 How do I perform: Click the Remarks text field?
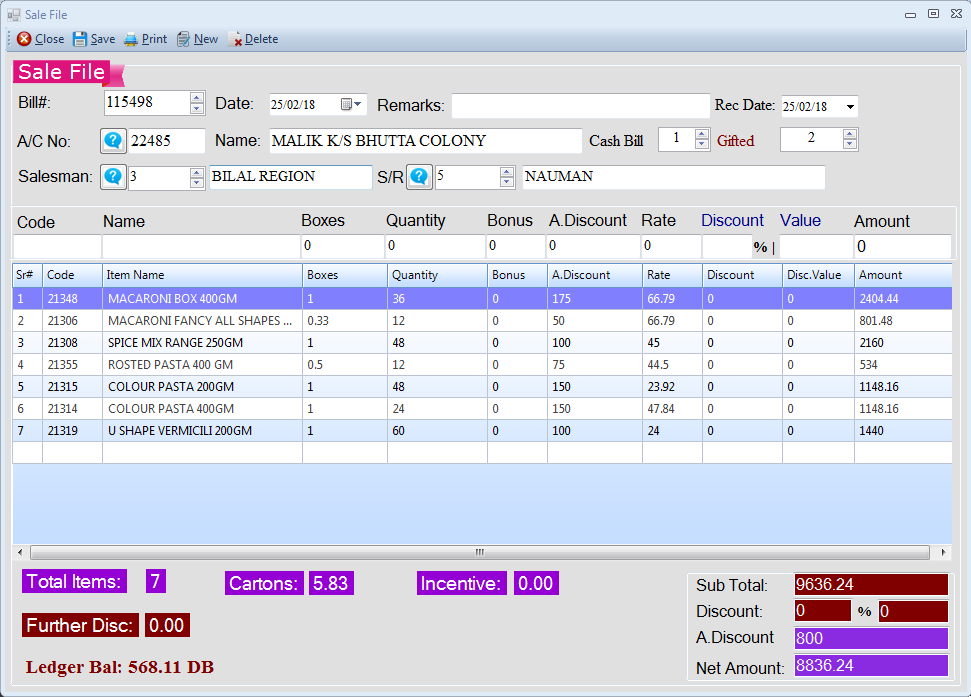click(x=580, y=106)
